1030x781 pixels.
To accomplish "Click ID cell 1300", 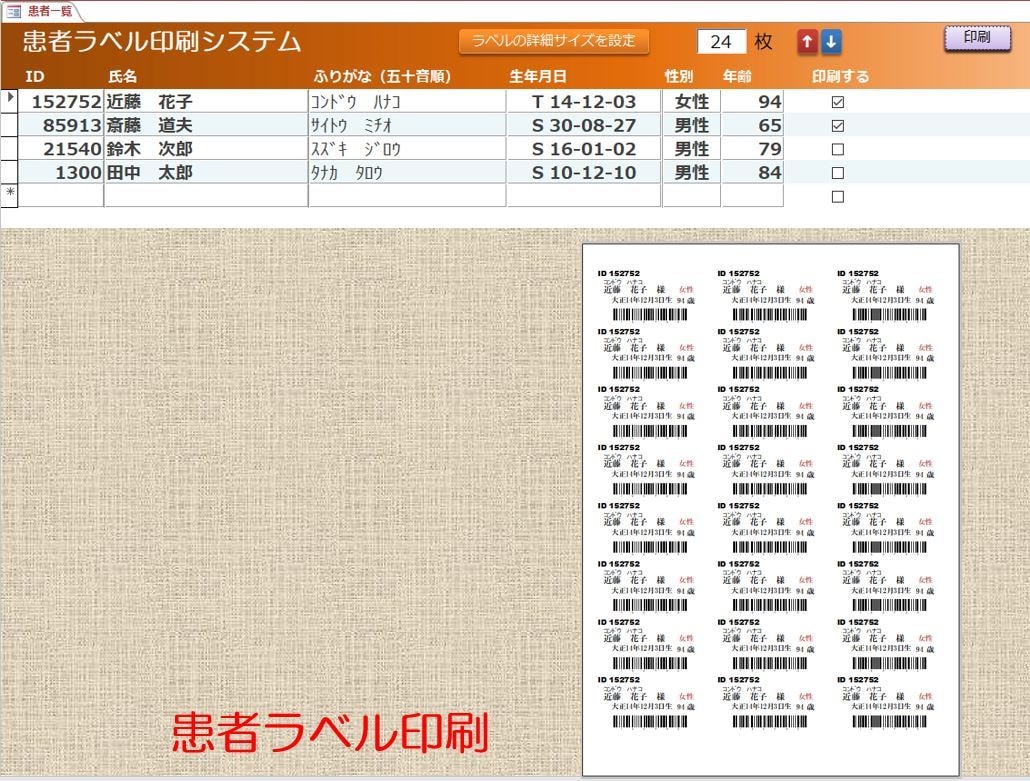I will coord(60,172).
